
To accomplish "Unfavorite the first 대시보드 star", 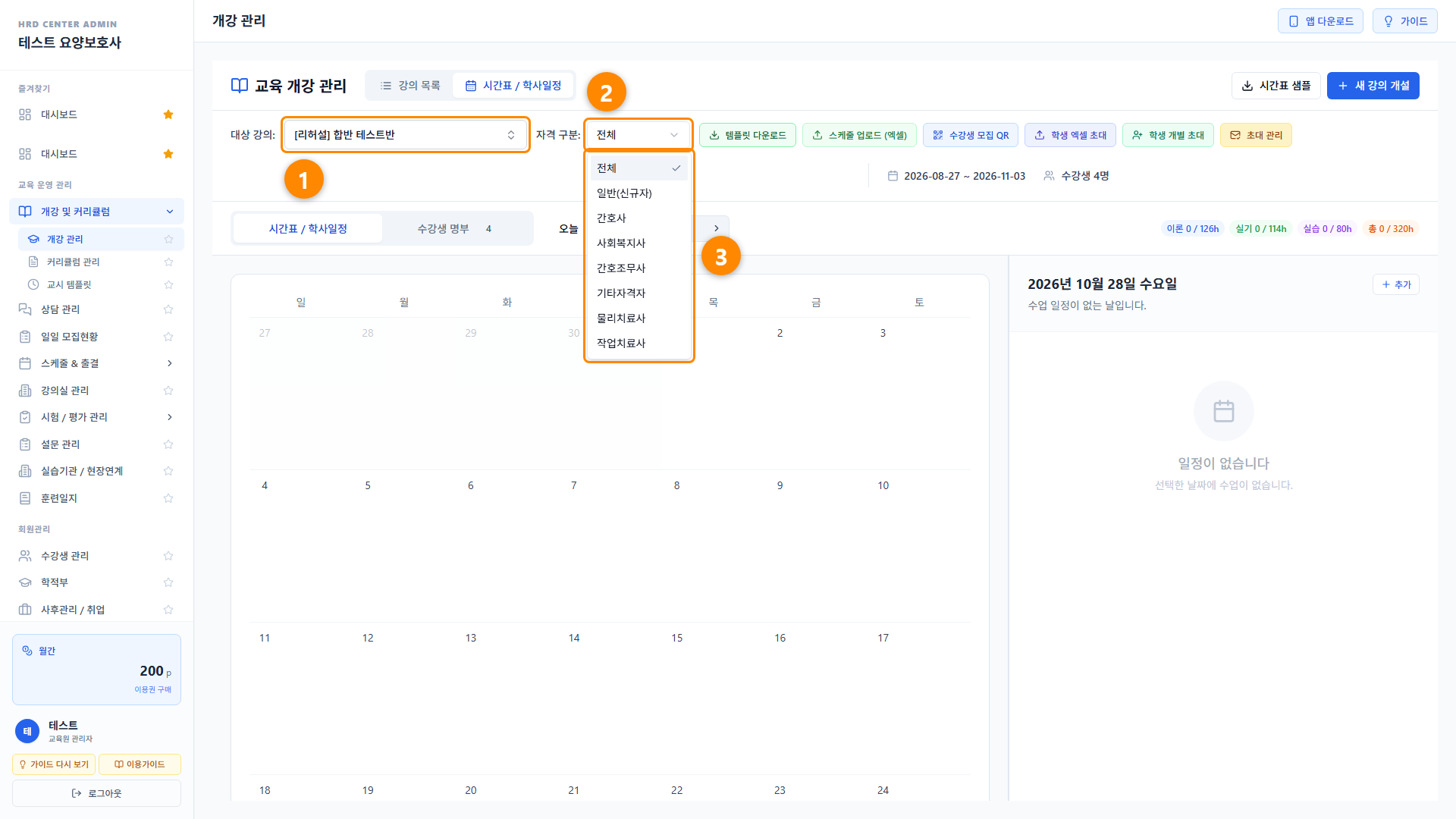I will (x=168, y=115).
